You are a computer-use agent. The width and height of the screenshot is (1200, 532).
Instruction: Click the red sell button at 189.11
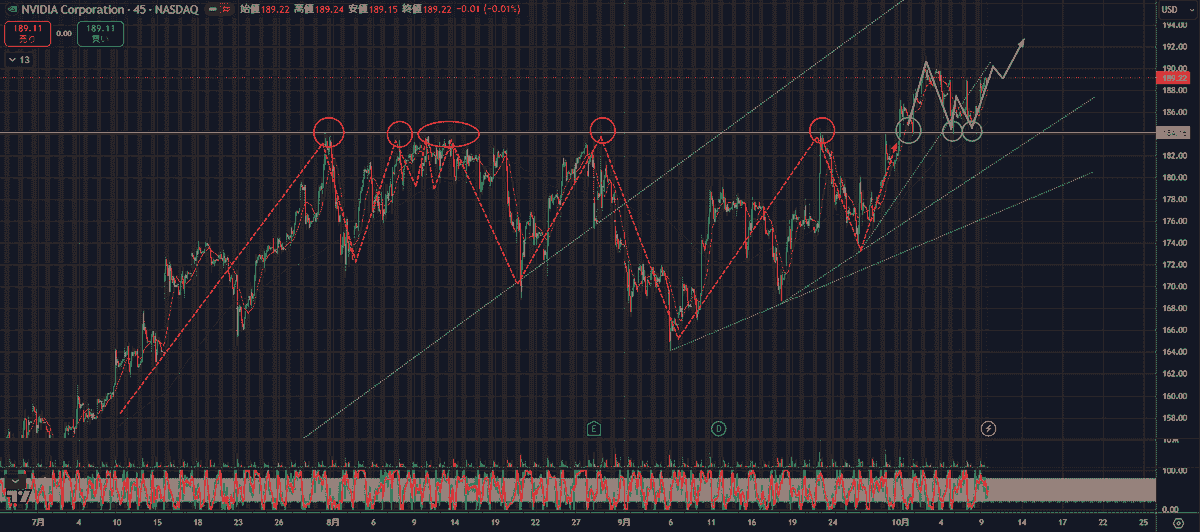tap(25, 34)
